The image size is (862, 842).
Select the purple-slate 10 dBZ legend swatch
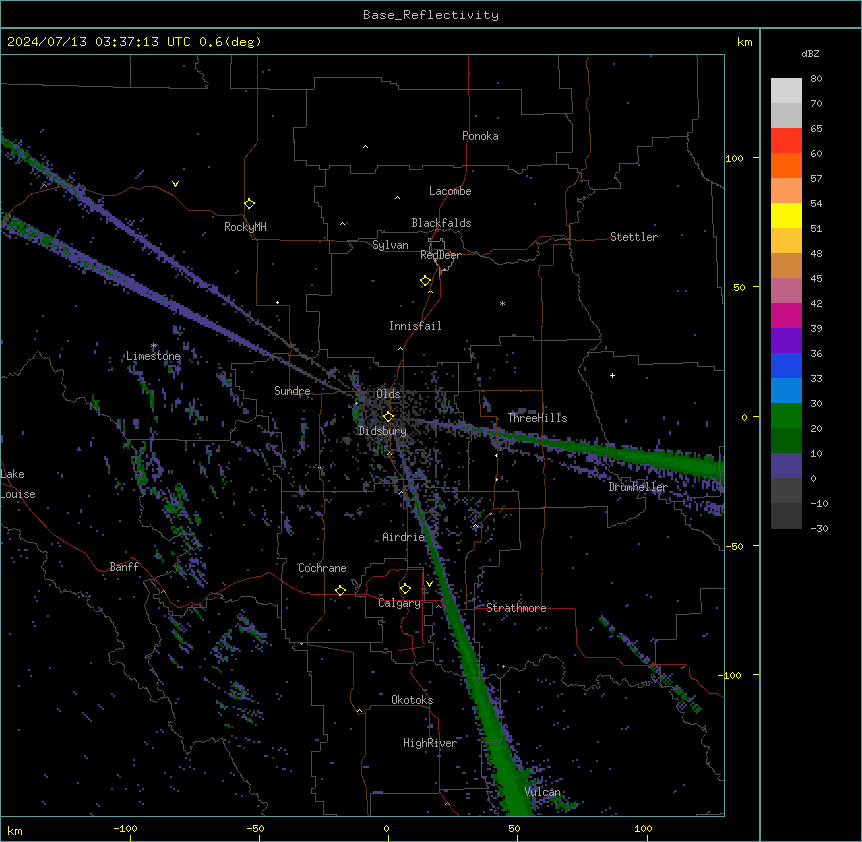click(x=786, y=466)
